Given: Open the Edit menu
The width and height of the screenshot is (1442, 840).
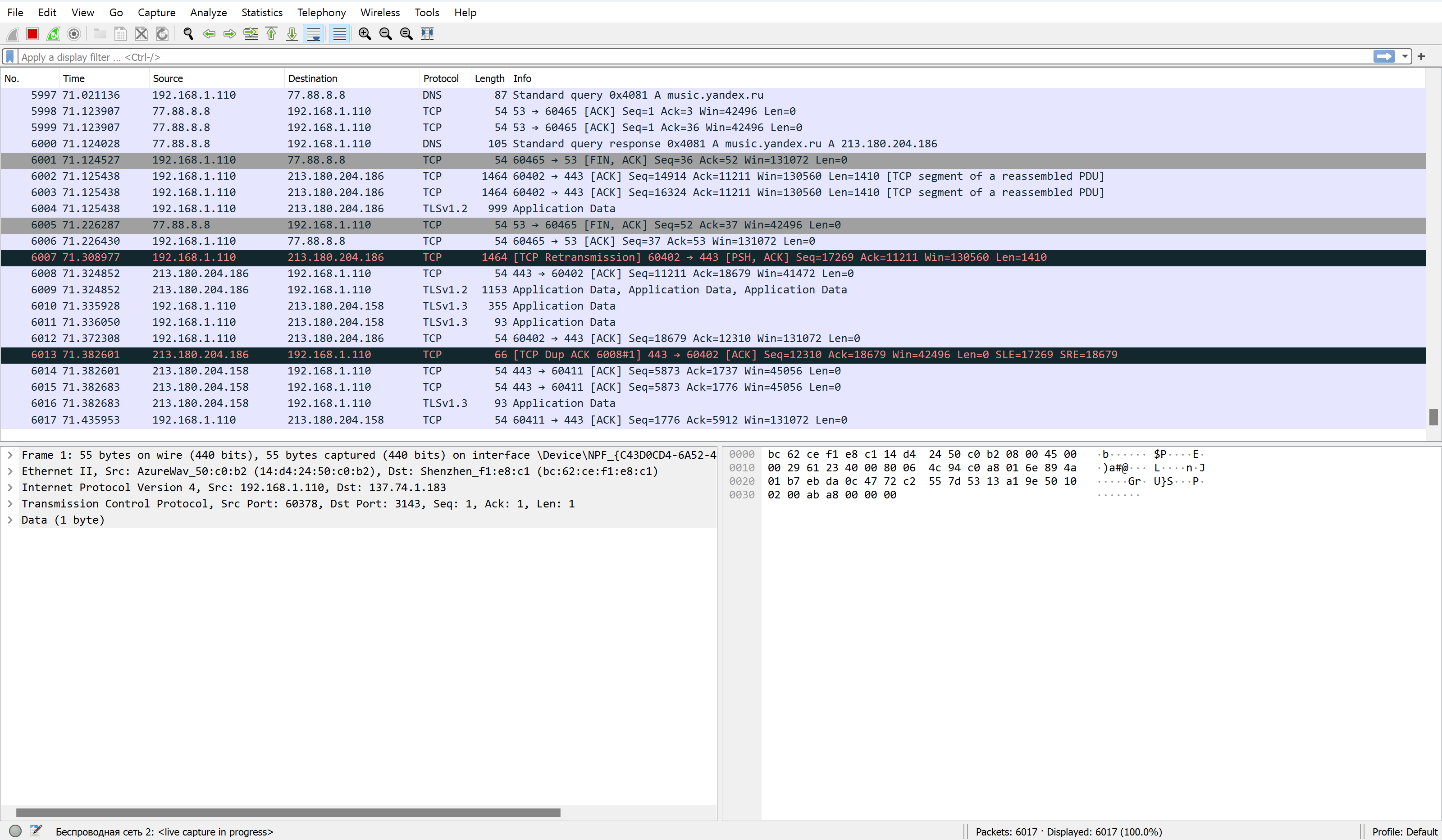Looking at the screenshot, I should point(47,12).
